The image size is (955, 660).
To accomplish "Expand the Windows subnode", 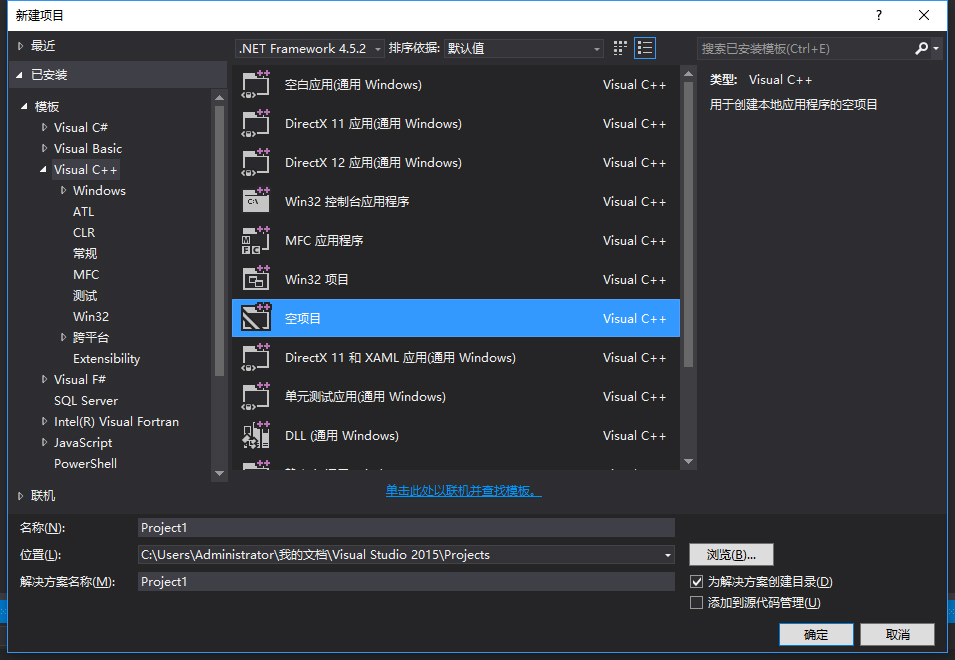I will click(63, 191).
